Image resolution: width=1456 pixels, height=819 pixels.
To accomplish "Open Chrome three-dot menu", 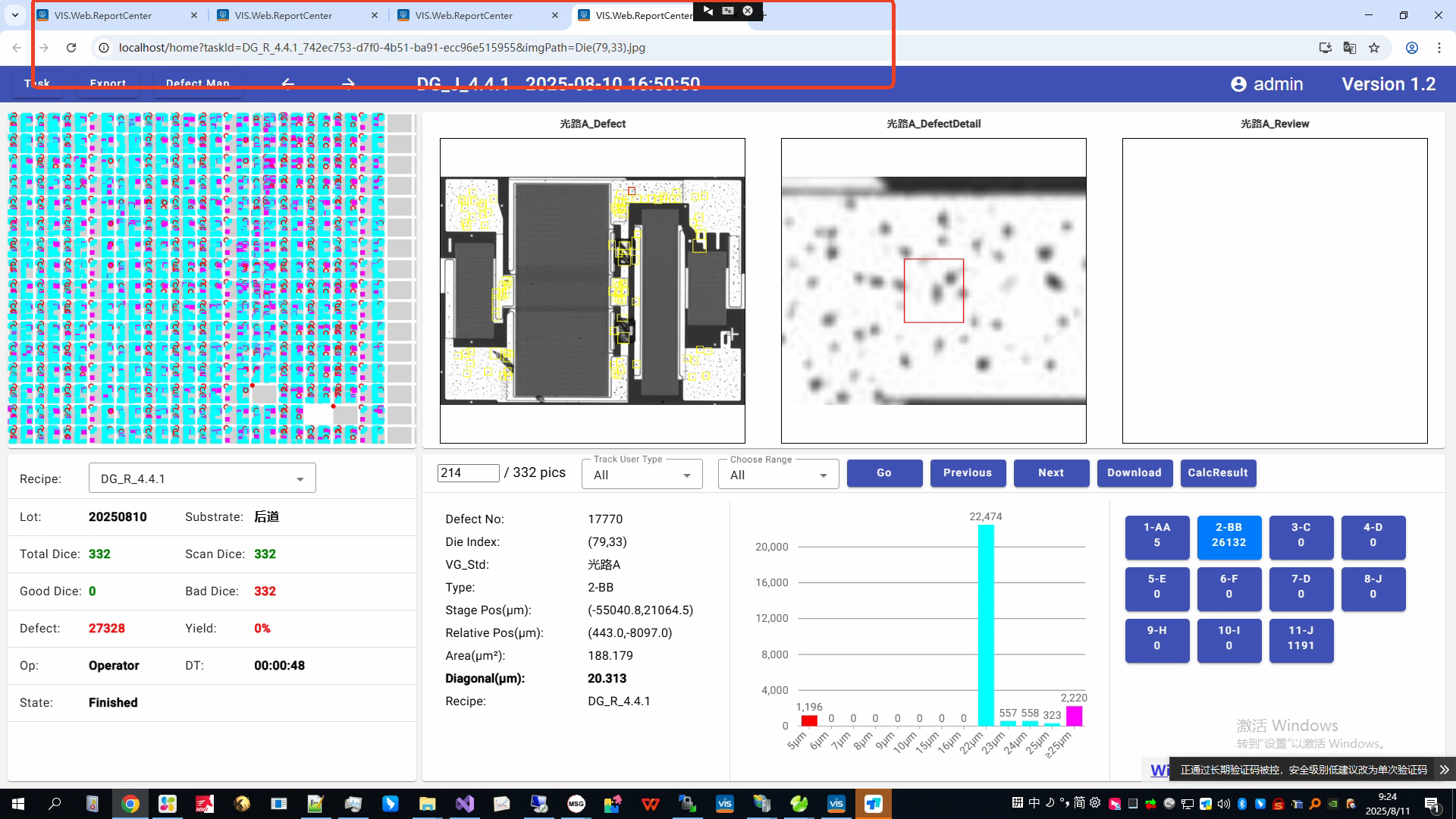I will [1439, 48].
